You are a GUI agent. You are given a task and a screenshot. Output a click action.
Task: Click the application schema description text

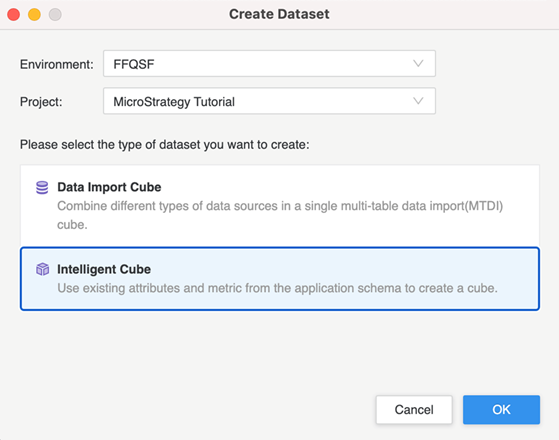click(277, 288)
